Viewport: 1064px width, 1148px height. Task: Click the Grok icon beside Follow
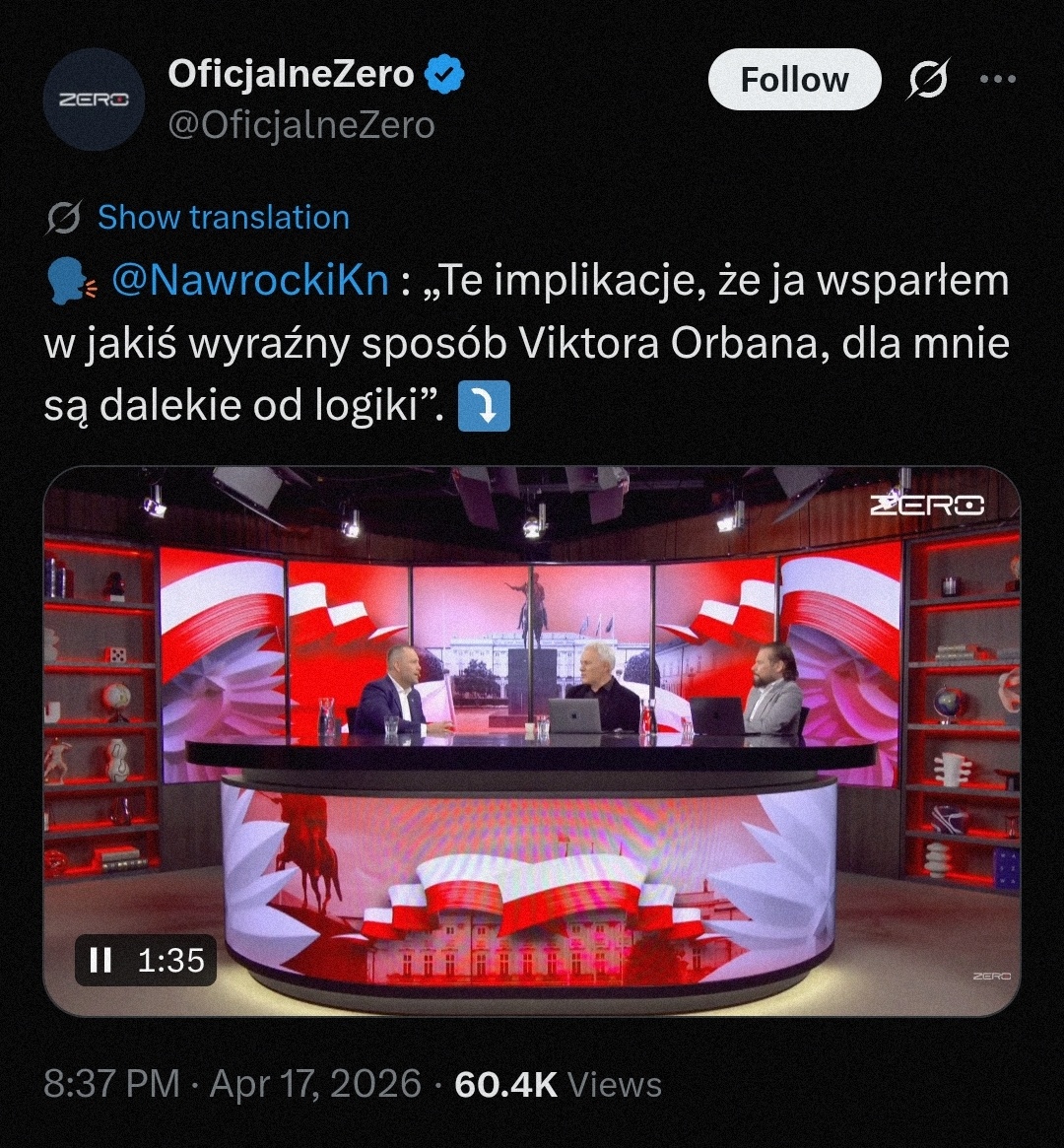pyautogui.click(x=929, y=78)
